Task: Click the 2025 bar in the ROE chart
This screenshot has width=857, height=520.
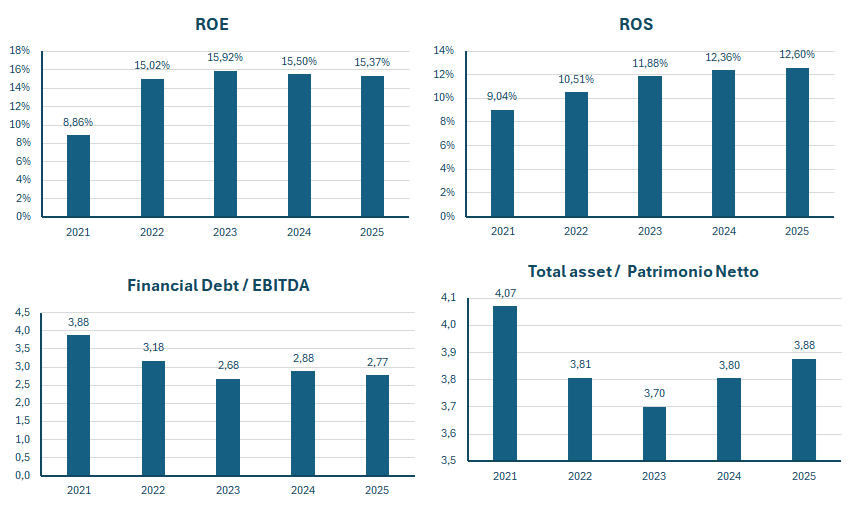Action: [372, 147]
